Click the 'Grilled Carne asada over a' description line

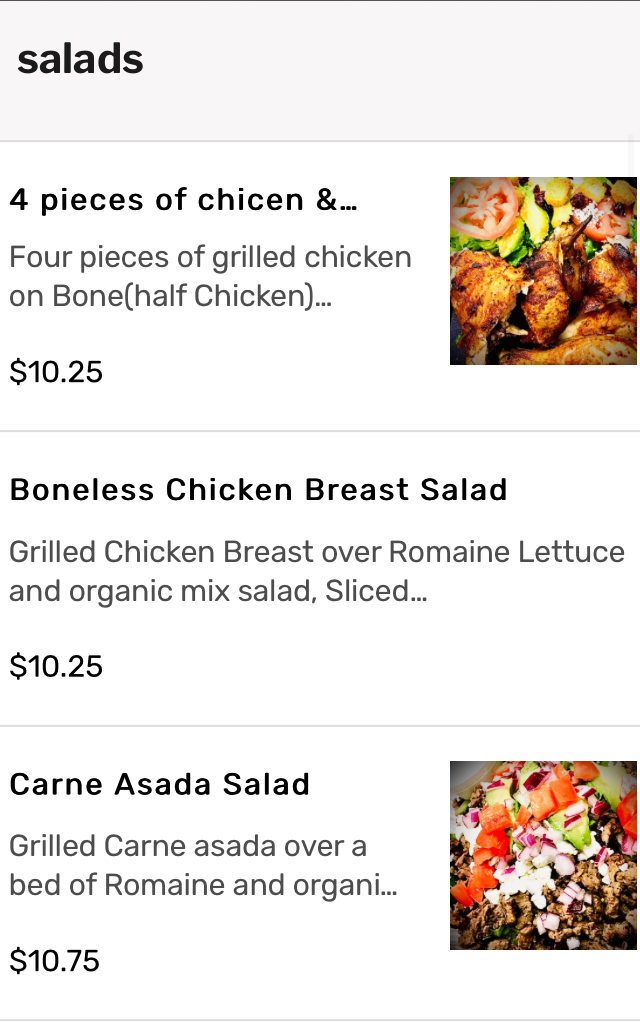(188, 846)
